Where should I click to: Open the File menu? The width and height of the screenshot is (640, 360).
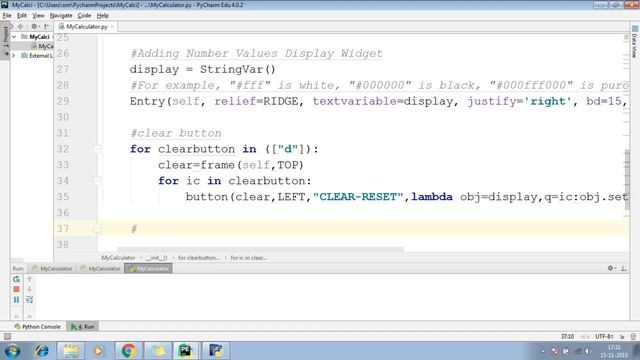7,16
